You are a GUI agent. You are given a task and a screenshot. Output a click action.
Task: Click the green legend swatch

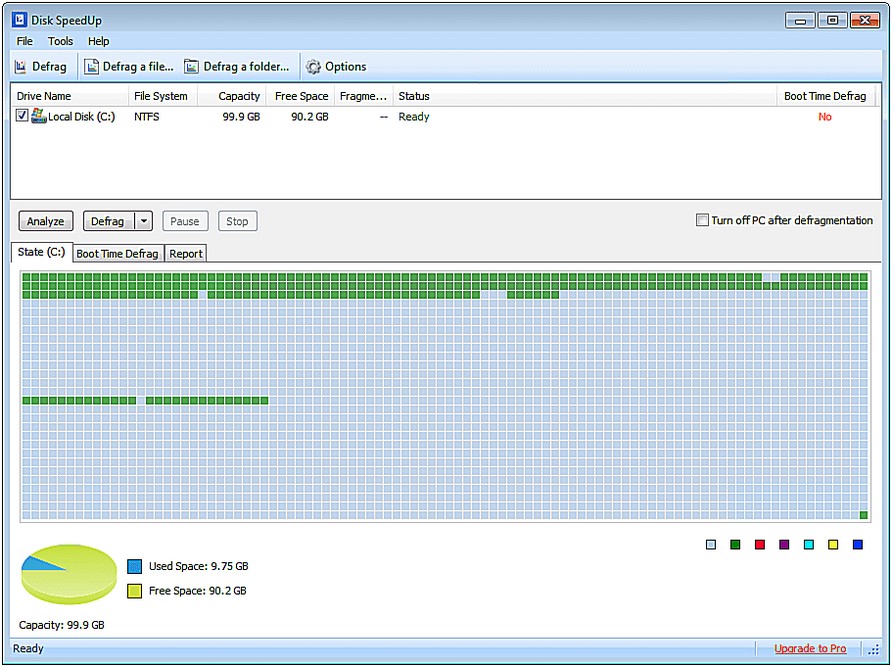click(x=735, y=545)
